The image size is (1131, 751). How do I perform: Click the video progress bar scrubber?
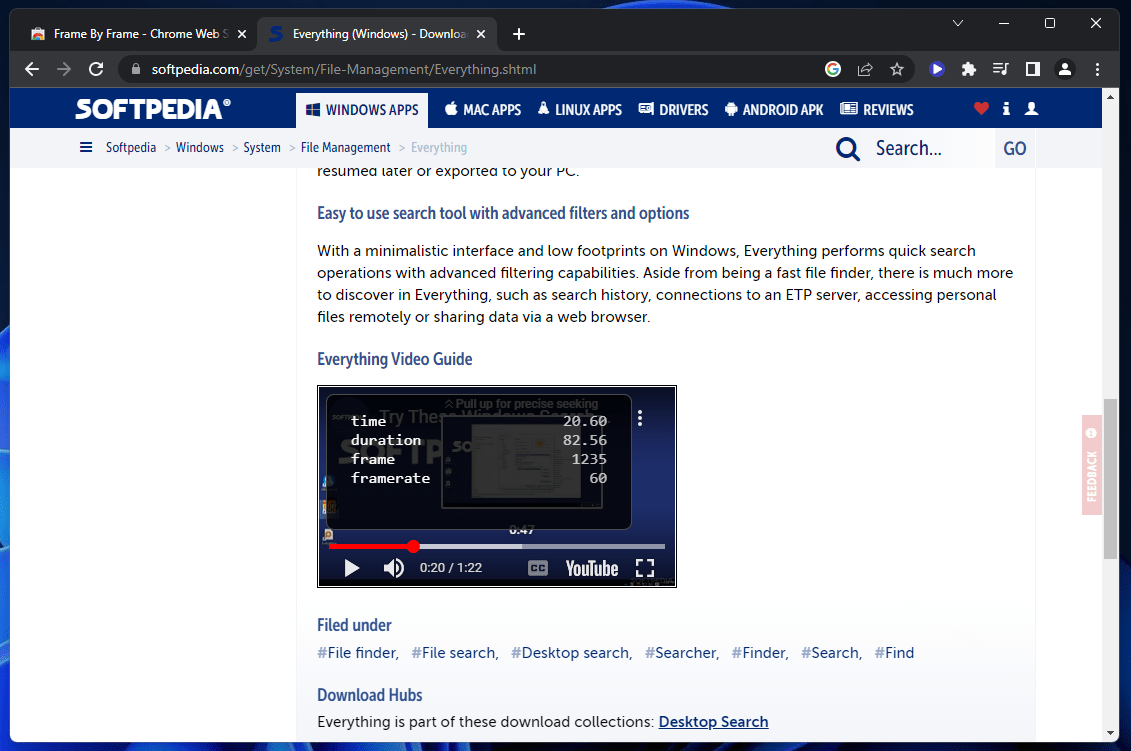pos(413,546)
